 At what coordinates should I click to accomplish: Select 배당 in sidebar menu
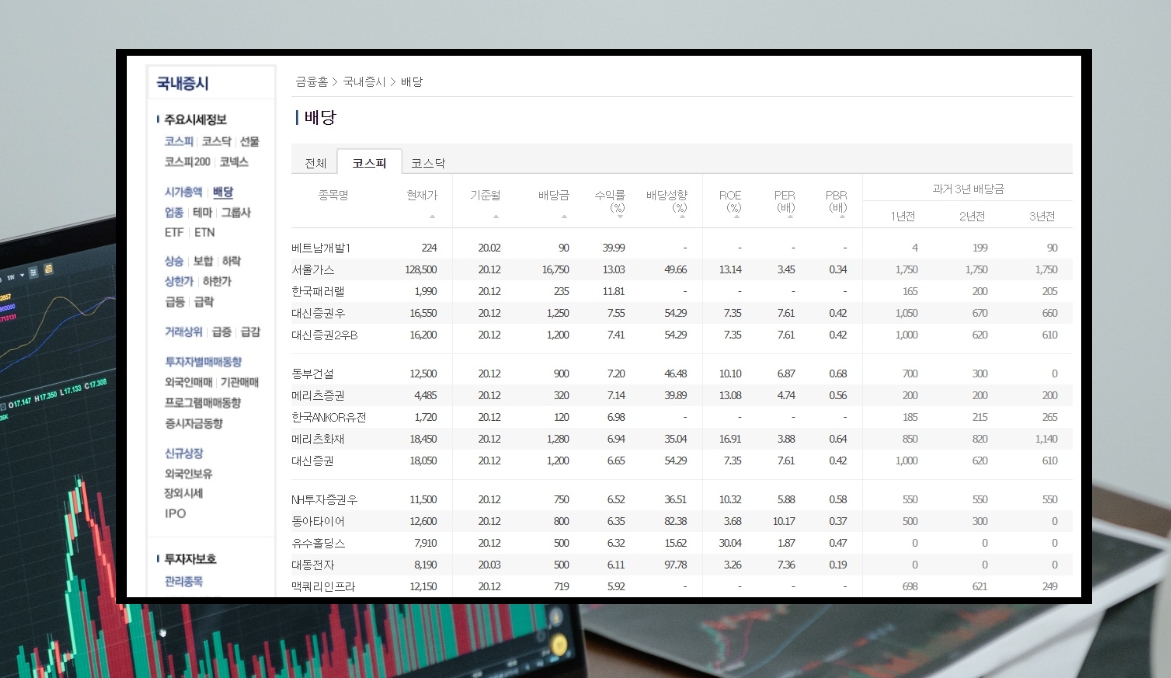tap(223, 192)
